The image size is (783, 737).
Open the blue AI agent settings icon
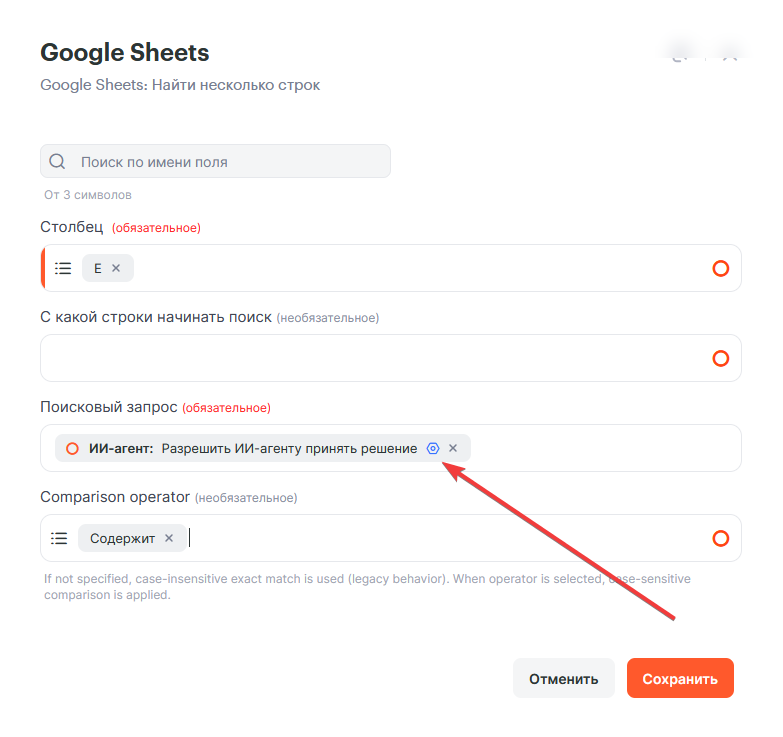coord(433,448)
